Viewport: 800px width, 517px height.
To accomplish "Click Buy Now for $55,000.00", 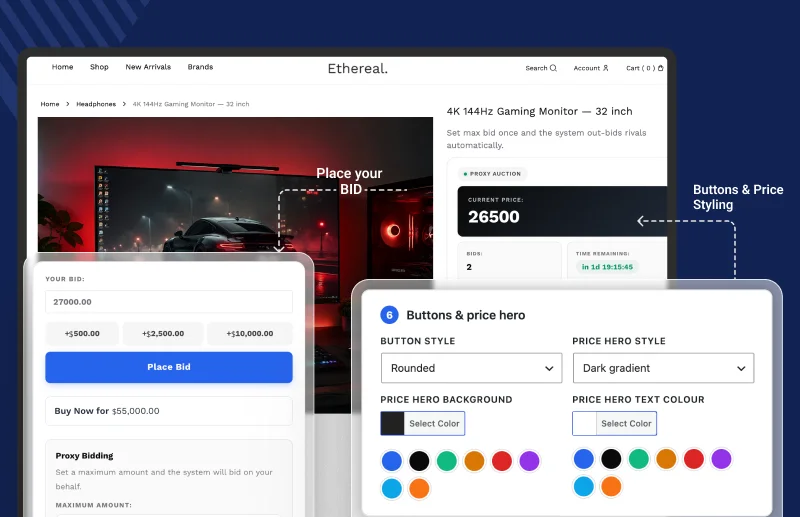I will pos(169,411).
